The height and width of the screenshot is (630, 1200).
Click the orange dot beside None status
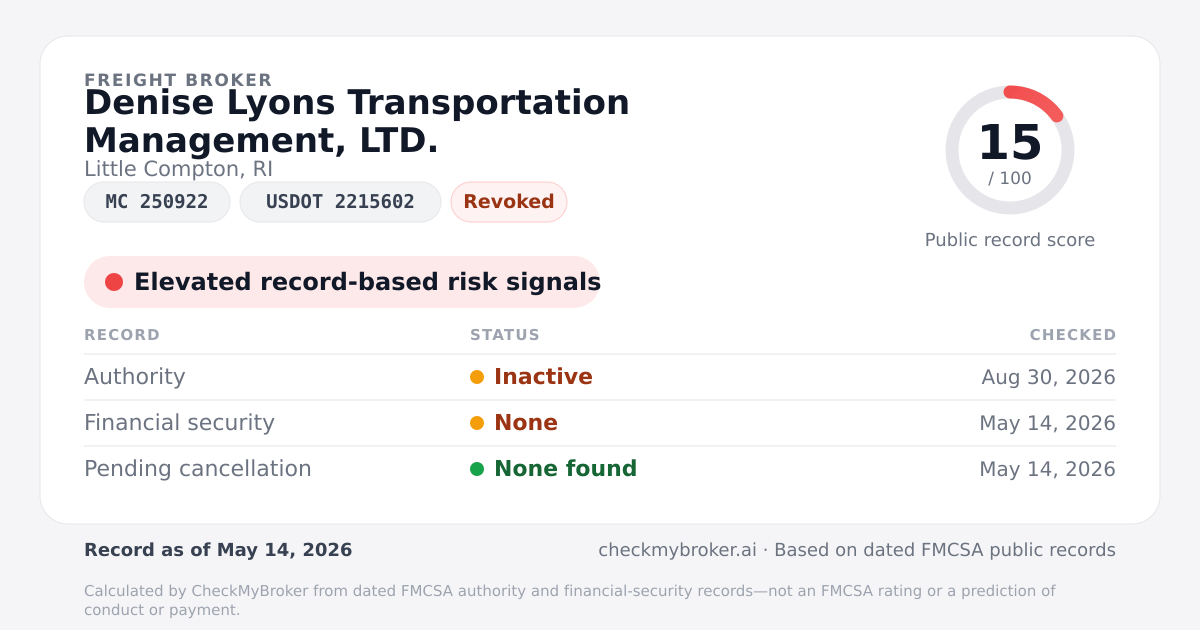coord(477,423)
